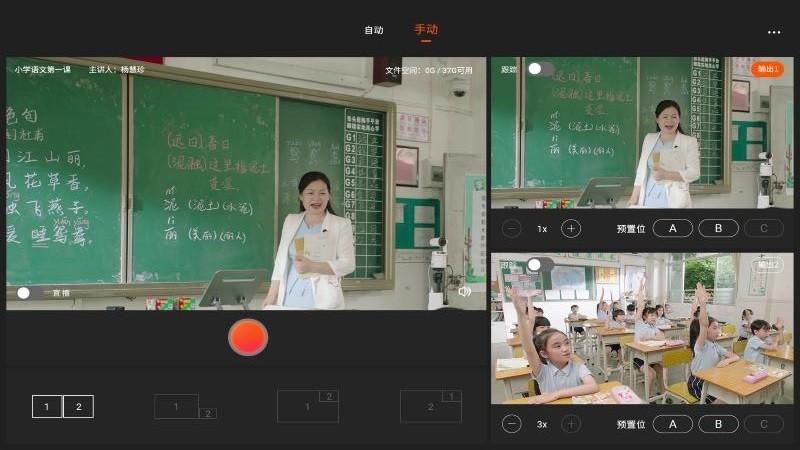This screenshot has height=450, width=800.
Task: Click the 文件空间 storage info text
Action: pos(429,70)
